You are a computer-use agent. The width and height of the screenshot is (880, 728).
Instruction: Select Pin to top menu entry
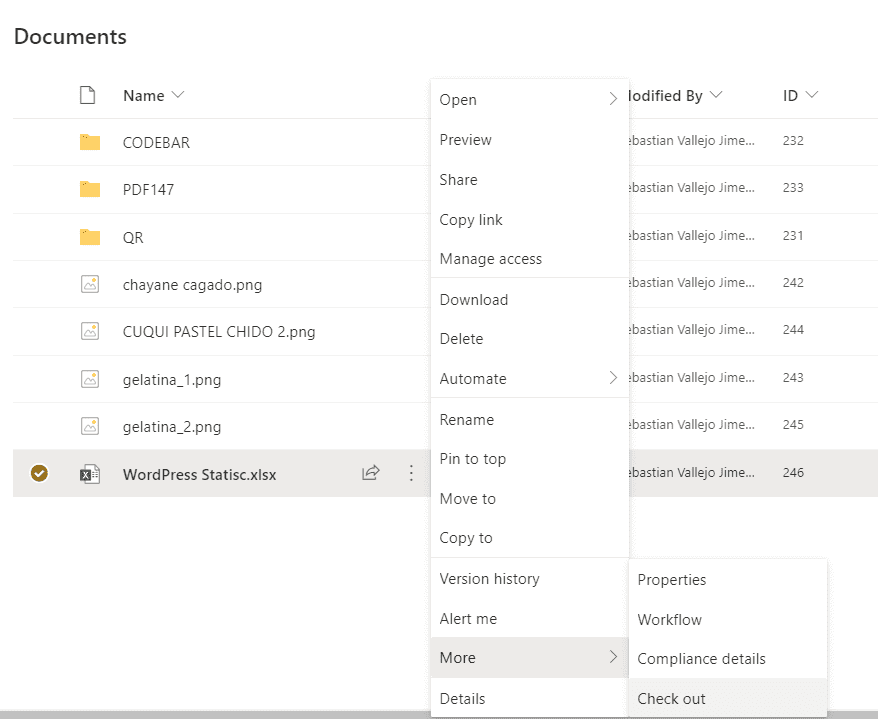coord(530,459)
